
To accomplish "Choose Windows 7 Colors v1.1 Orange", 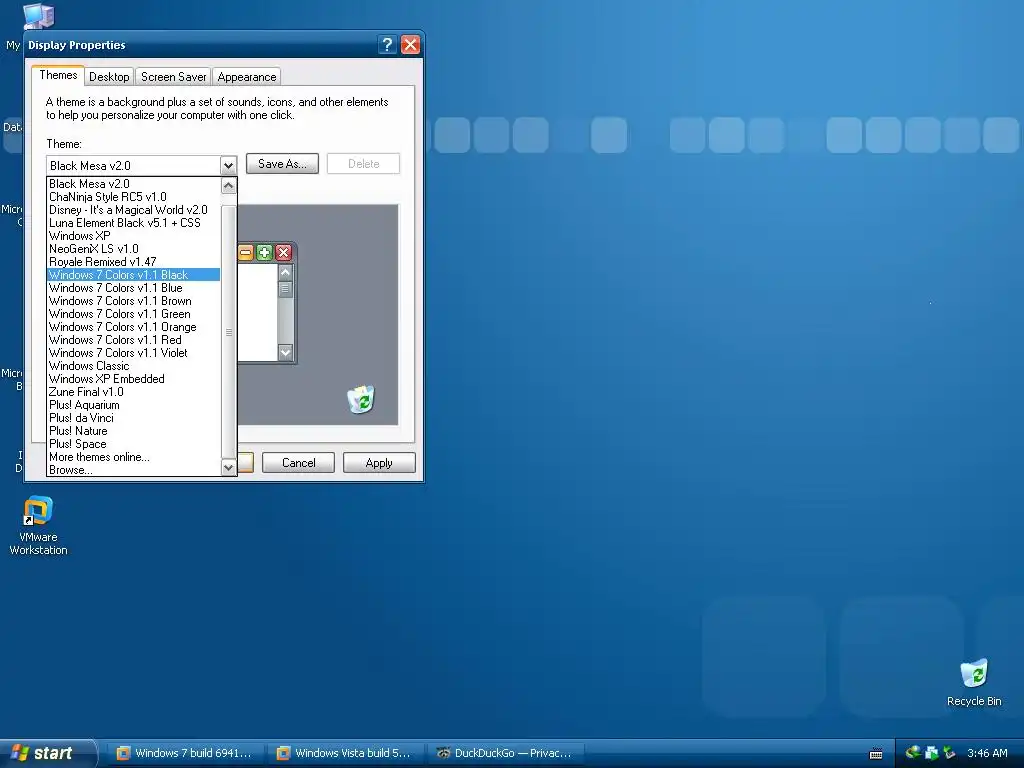I will coord(133,327).
